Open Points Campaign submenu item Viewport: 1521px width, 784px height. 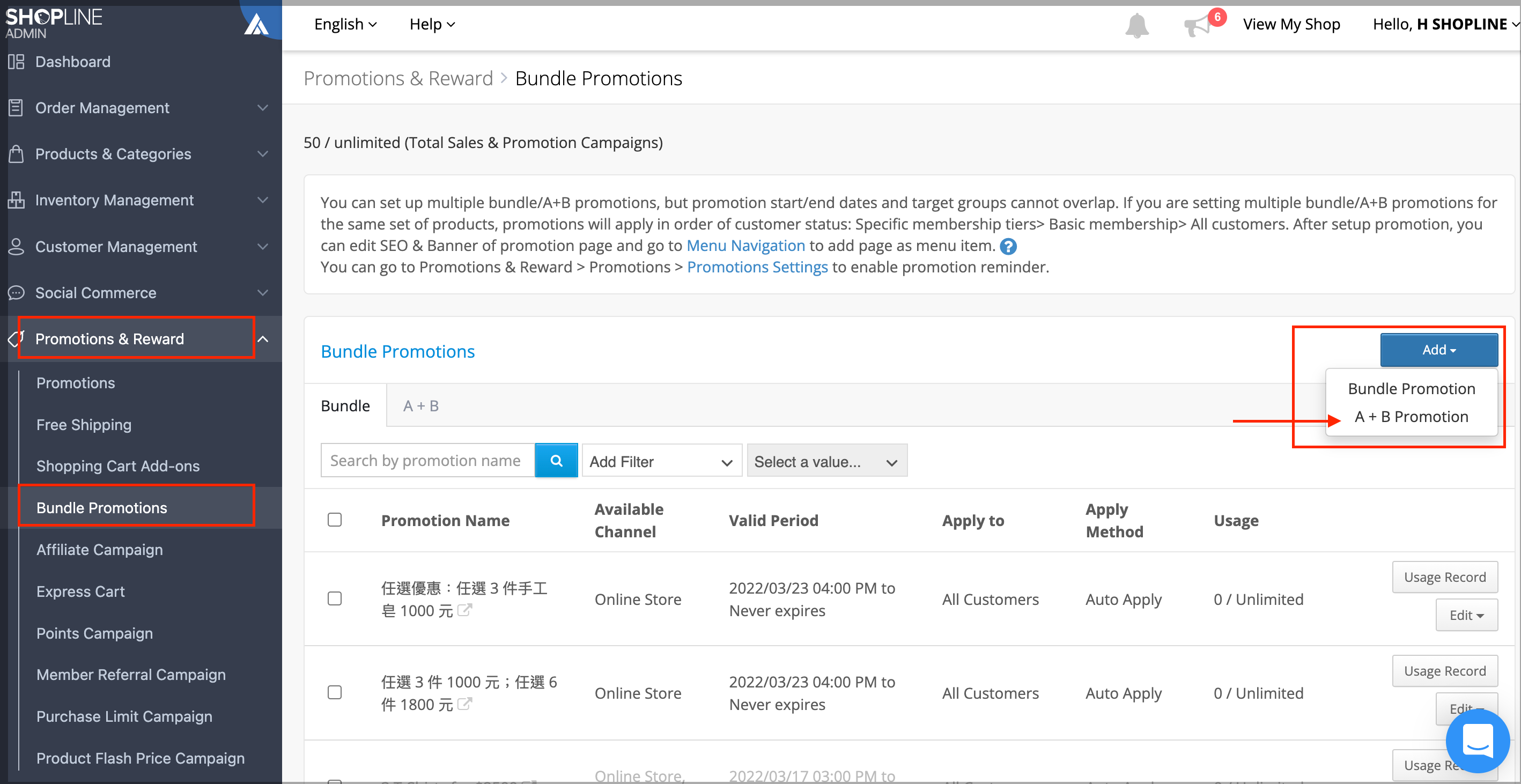coord(94,633)
